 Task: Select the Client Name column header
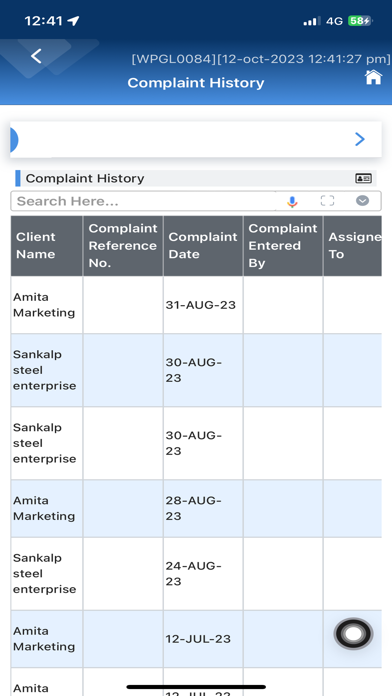pyautogui.click(x=47, y=246)
